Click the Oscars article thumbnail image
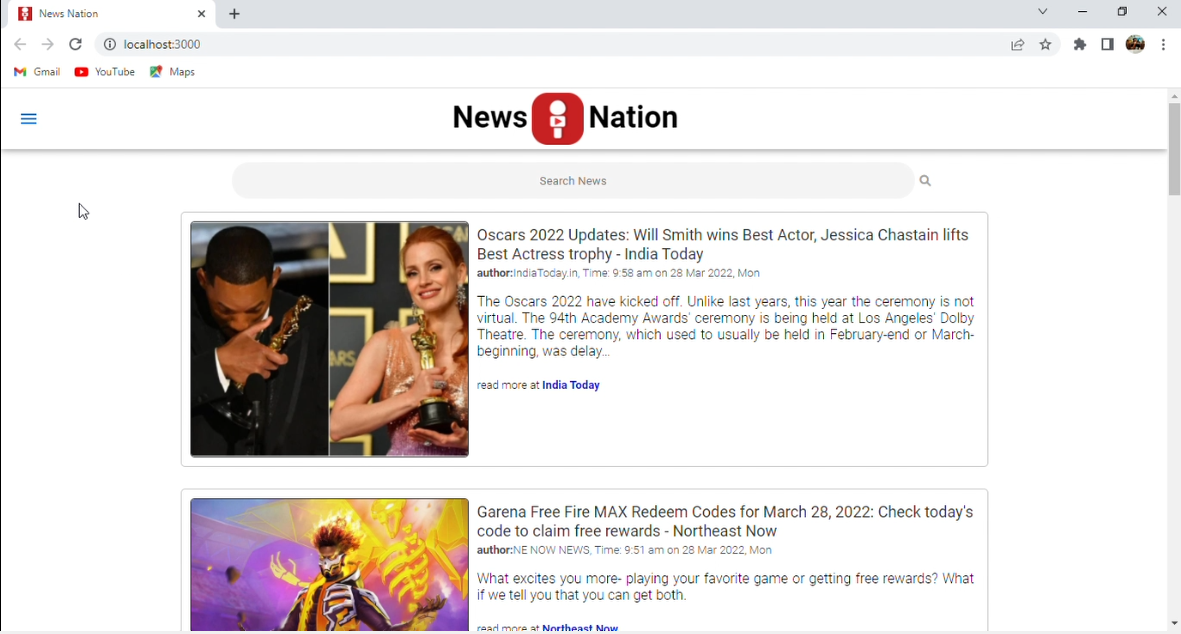 (x=329, y=339)
